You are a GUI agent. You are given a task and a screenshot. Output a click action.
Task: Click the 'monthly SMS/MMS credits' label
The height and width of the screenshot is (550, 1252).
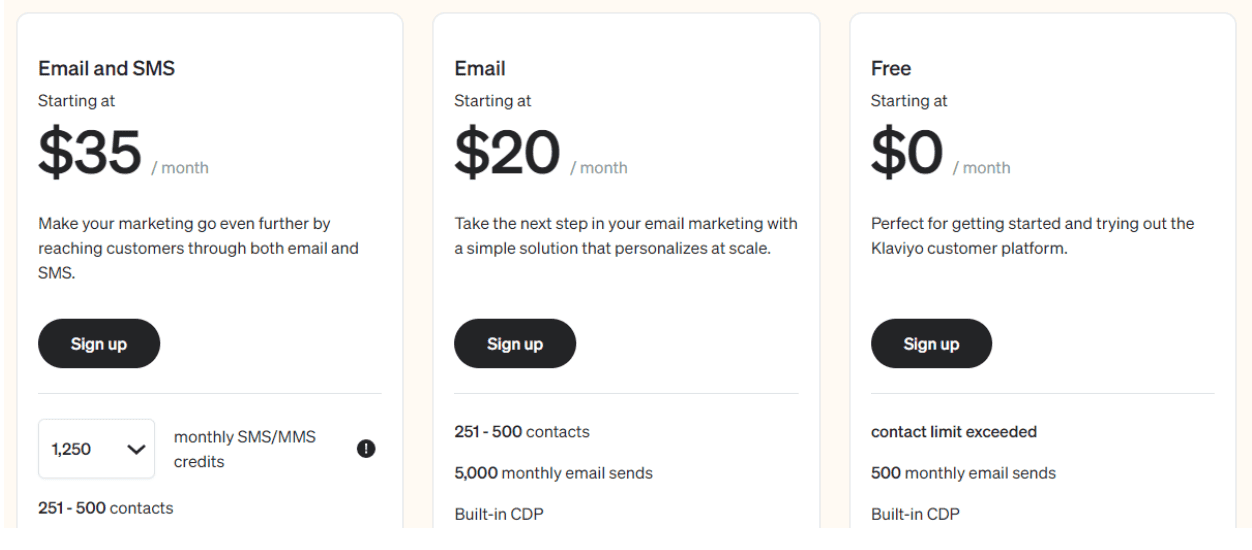[x=245, y=450]
